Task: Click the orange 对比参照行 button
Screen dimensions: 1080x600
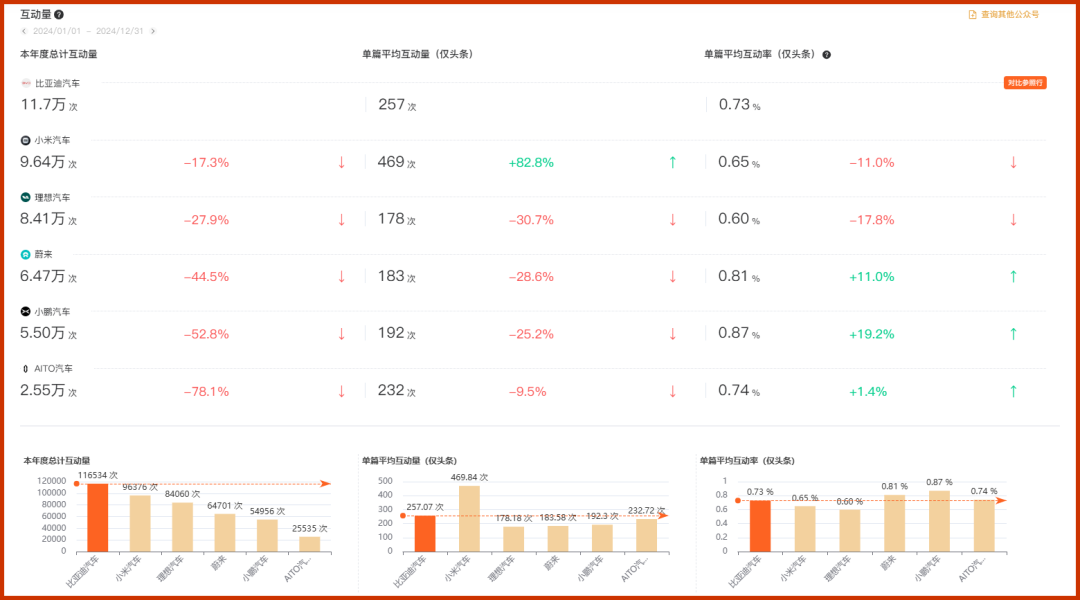Action: (x=1025, y=83)
